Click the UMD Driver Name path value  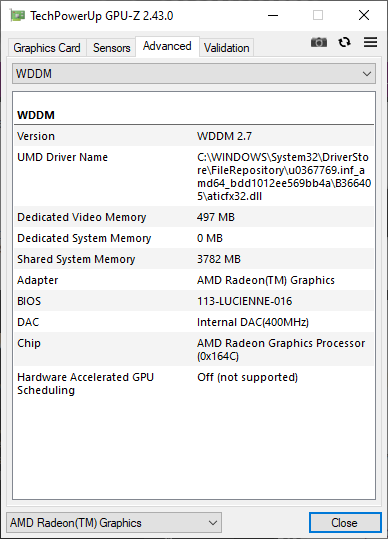284,177
